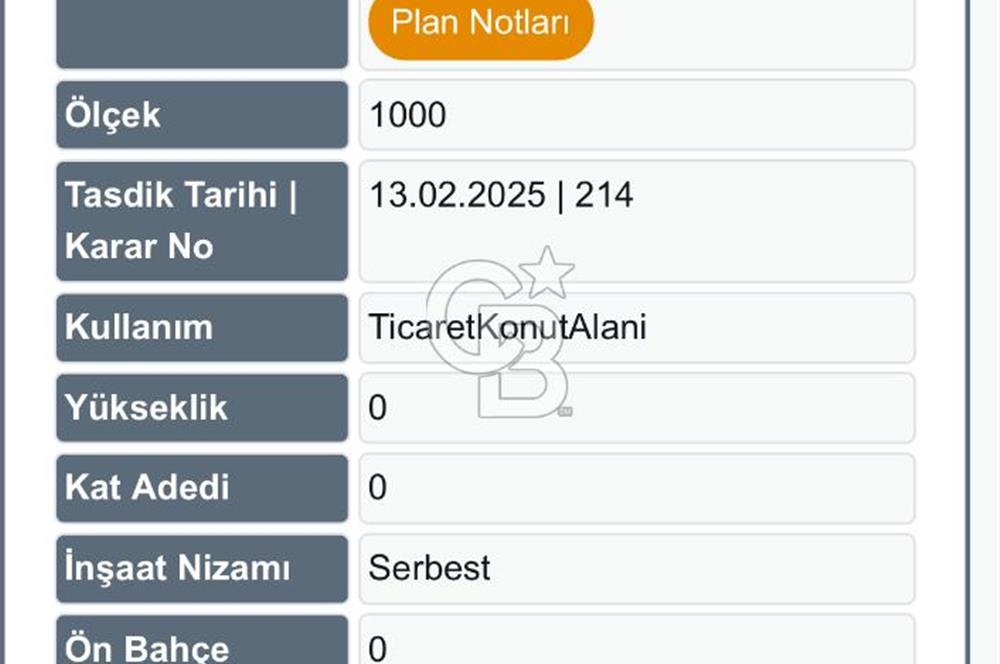Viewport: 1000px width, 664px height.
Task: Select the İnşaat Nizamı label cell
Action: click(x=202, y=569)
